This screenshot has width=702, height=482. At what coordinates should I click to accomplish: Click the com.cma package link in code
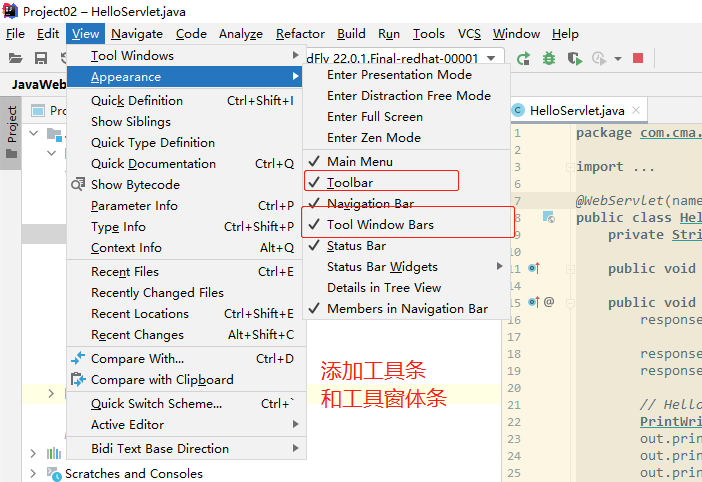click(x=670, y=133)
